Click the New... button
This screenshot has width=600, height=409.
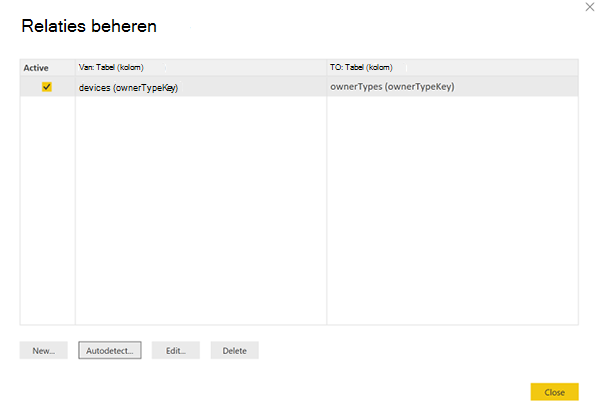coord(44,350)
